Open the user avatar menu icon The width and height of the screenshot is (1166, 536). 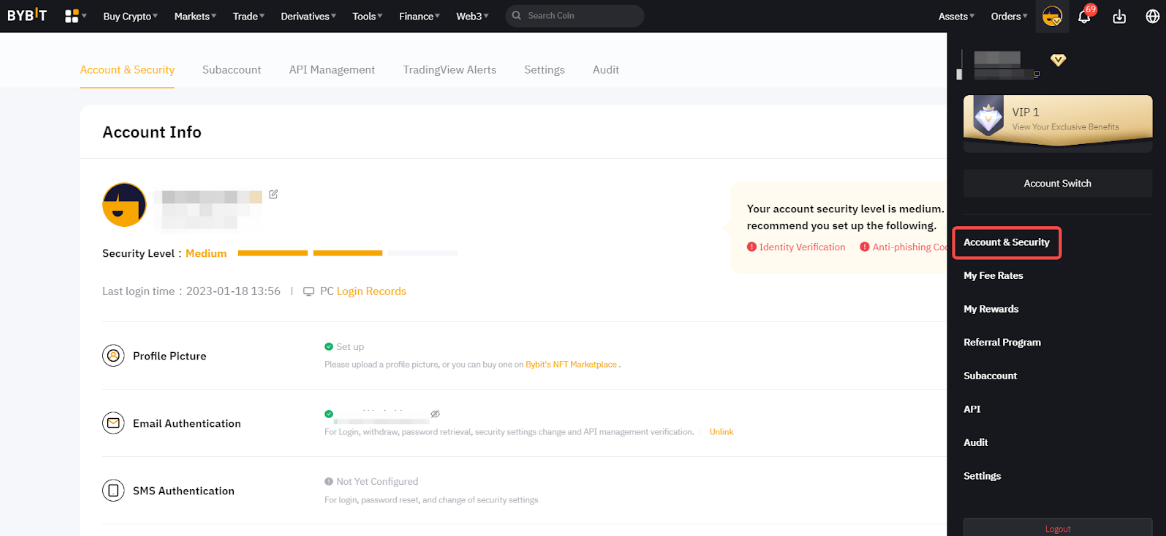tap(1052, 16)
